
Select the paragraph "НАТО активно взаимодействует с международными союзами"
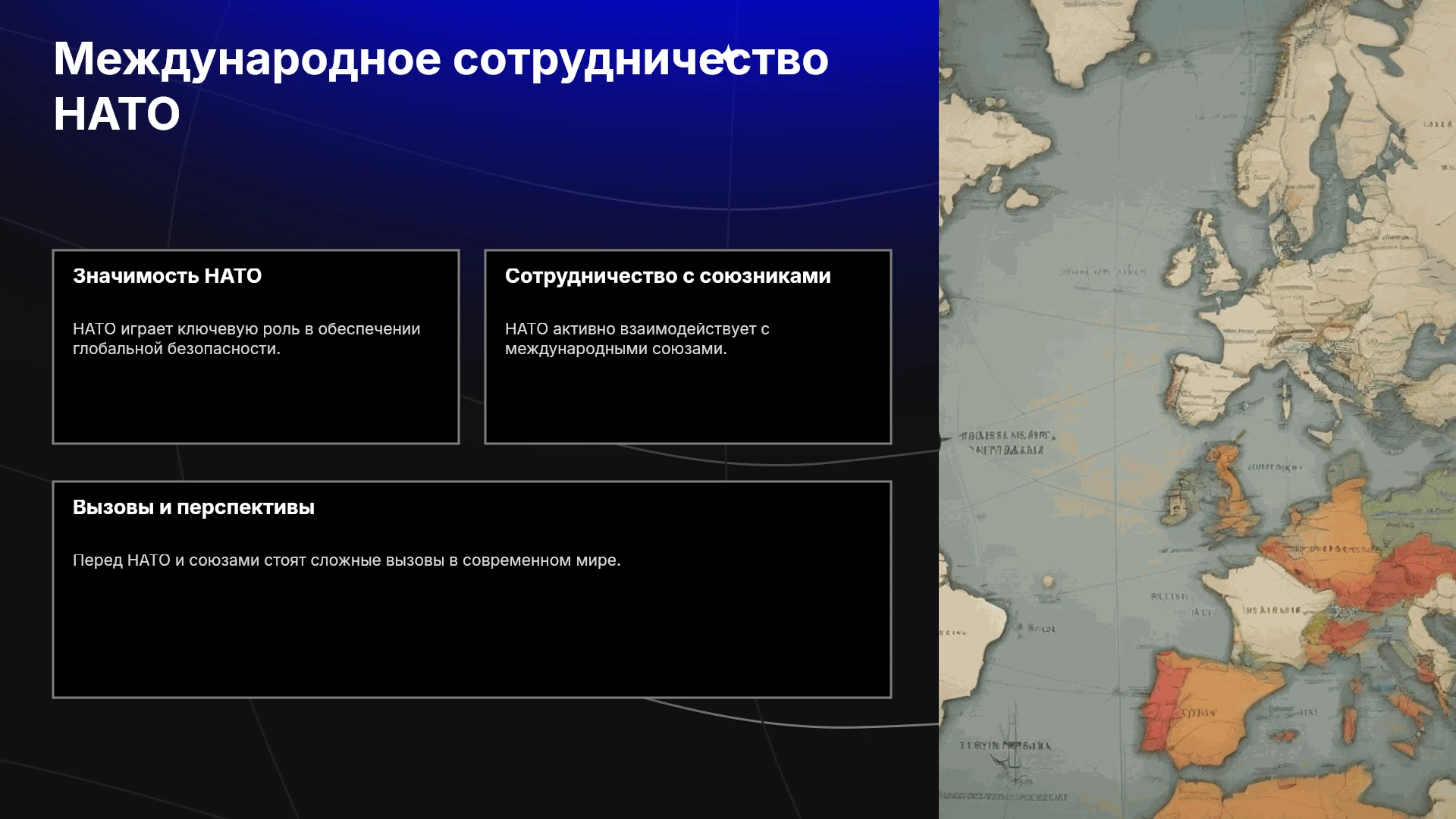tap(637, 339)
